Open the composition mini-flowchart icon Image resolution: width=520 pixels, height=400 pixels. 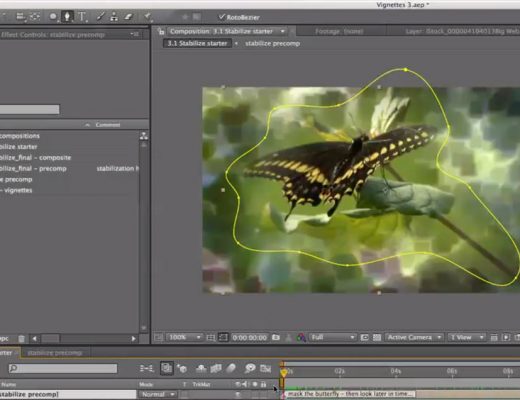tap(146, 368)
